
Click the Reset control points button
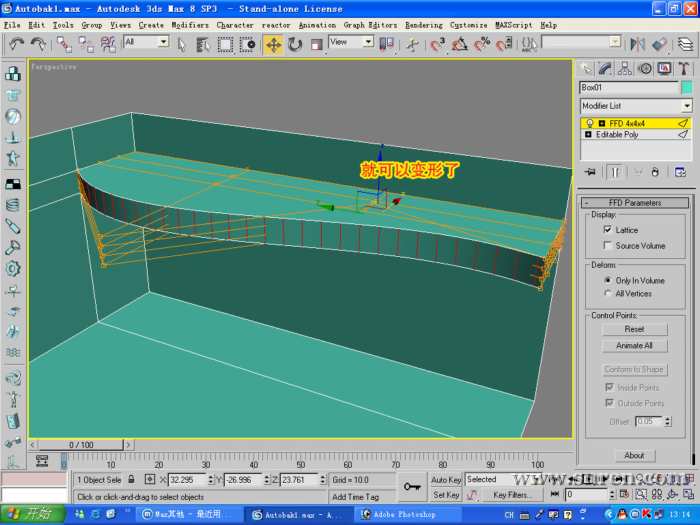[x=634, y=329]
